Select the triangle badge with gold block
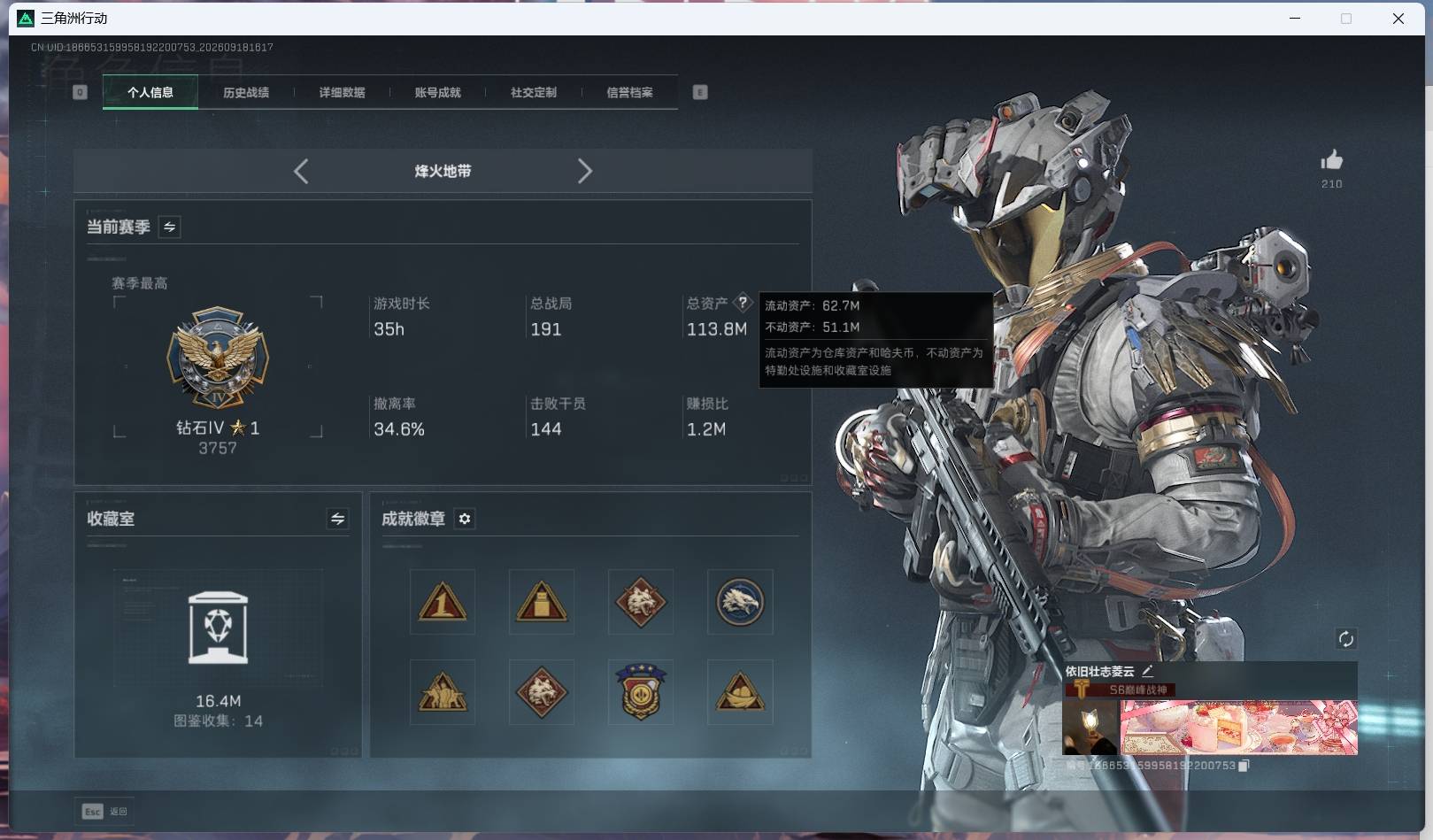The image size is (1433, 840). [542, 602]
